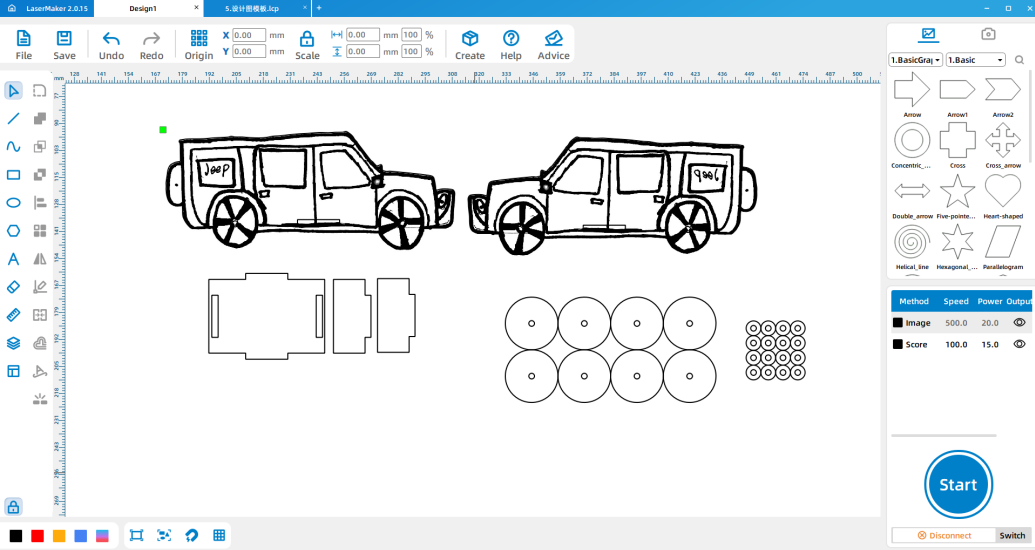Click the Y position input field
Image resolution: width=1035 pixels, height=550 pixels.
coord(248,51)
